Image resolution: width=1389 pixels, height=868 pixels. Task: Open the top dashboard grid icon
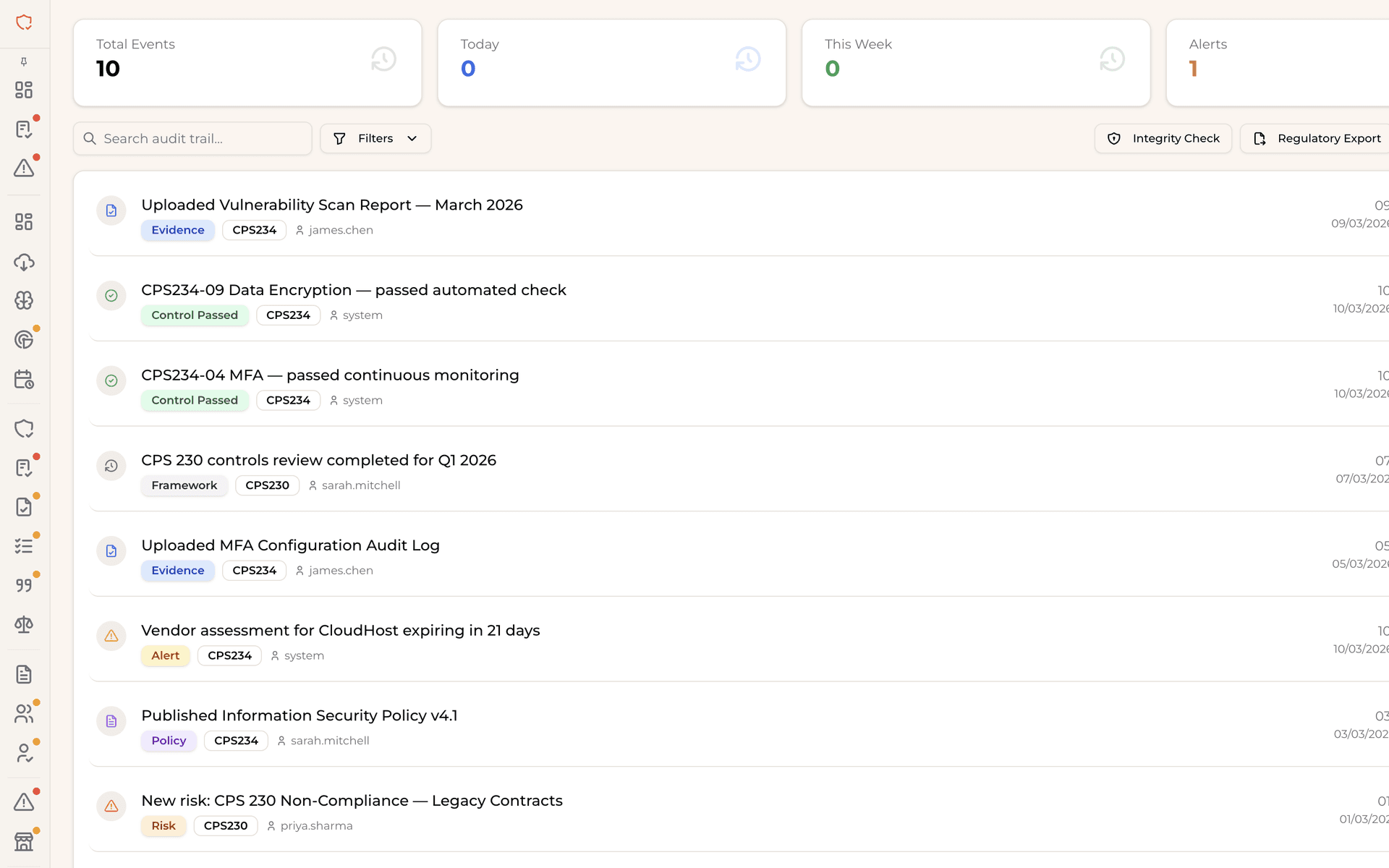[24, 90]
